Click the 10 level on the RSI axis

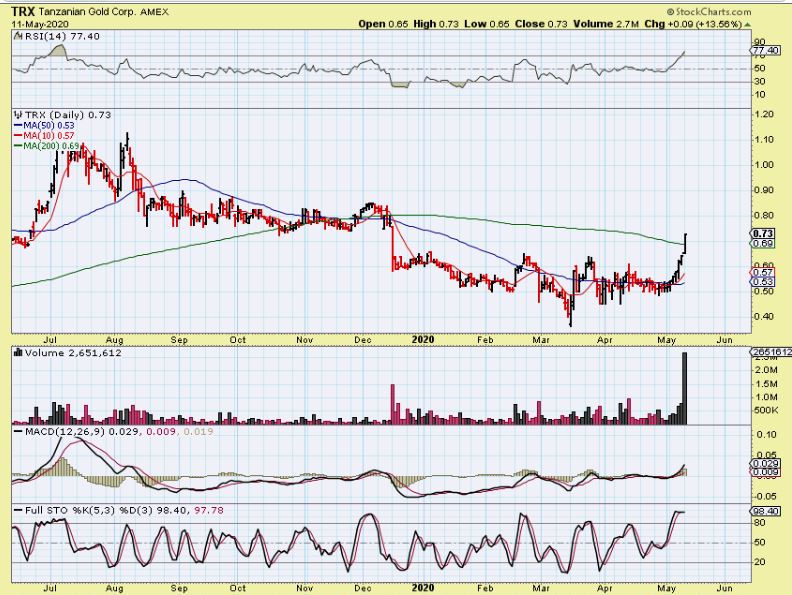tap(759, 94)
